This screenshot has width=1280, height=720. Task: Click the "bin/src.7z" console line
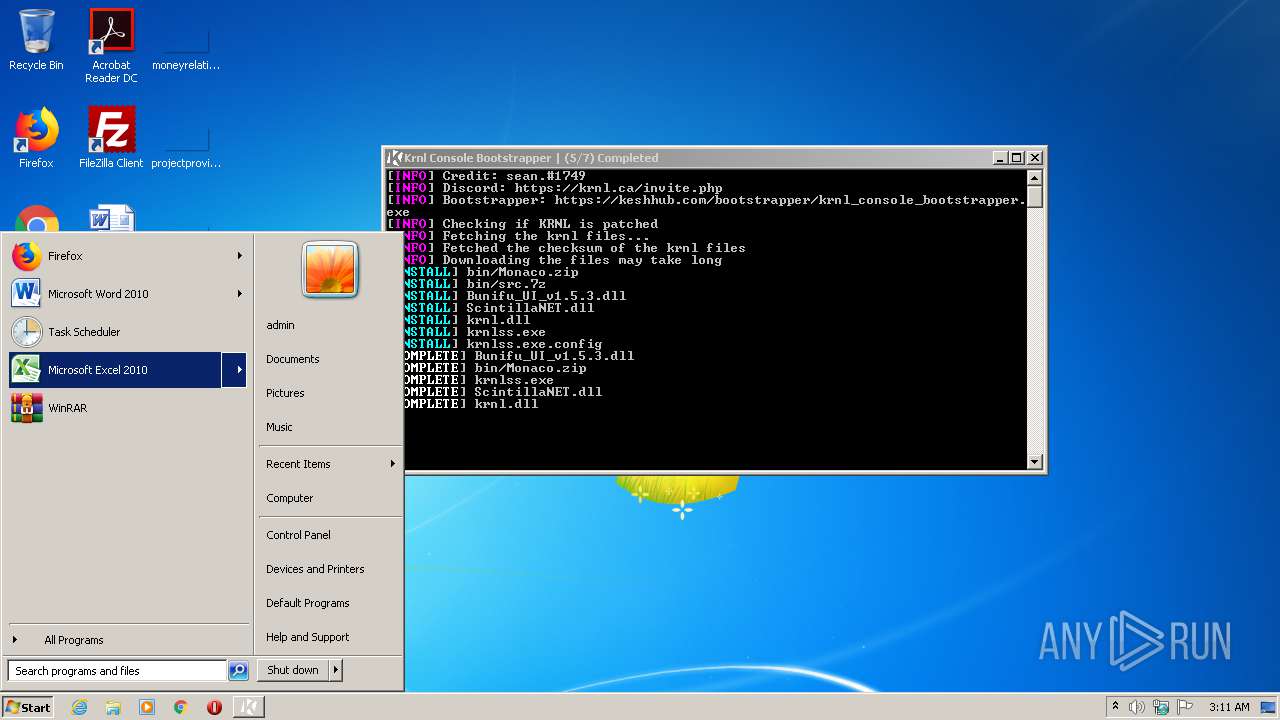[x=475, y=284]
